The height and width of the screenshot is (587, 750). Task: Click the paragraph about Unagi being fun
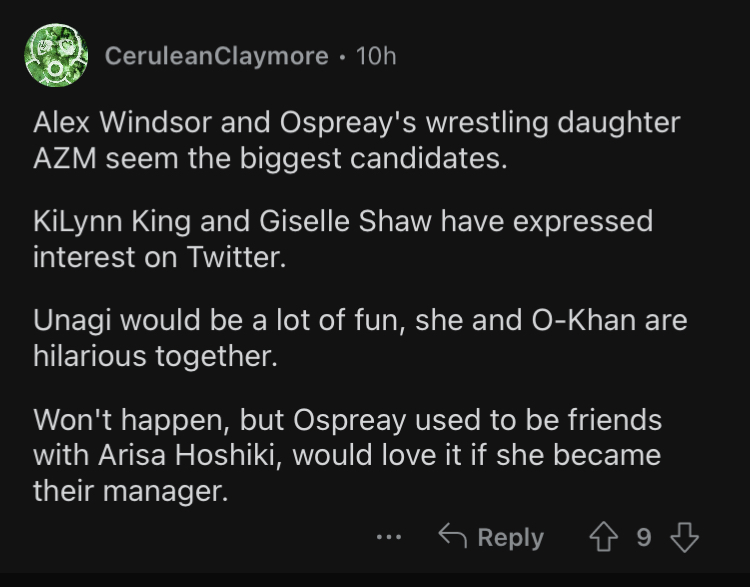coord(360,338)
